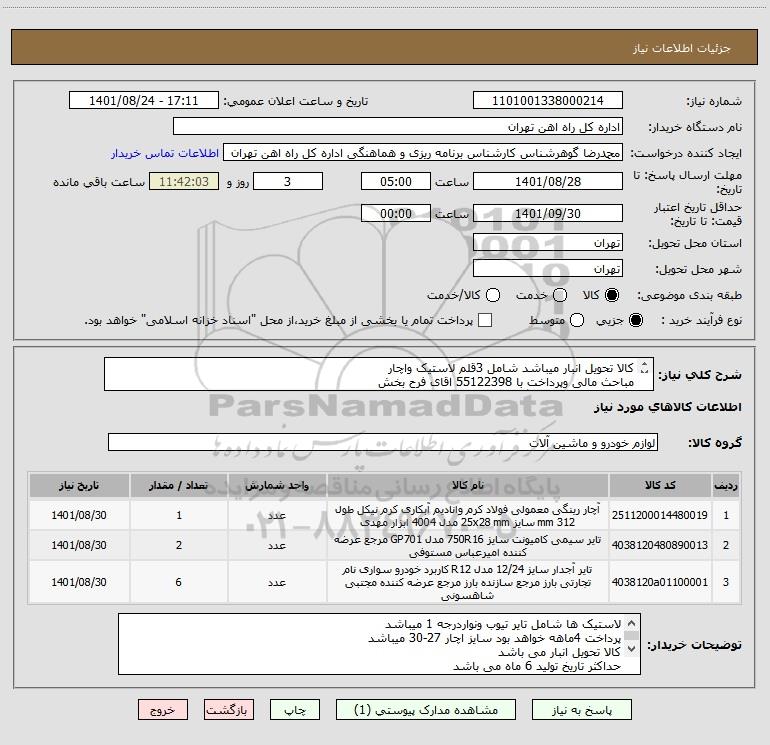Click the جزئیات اطلاعات نیاز header title
The image size is (770, 745).
[682, 48]
